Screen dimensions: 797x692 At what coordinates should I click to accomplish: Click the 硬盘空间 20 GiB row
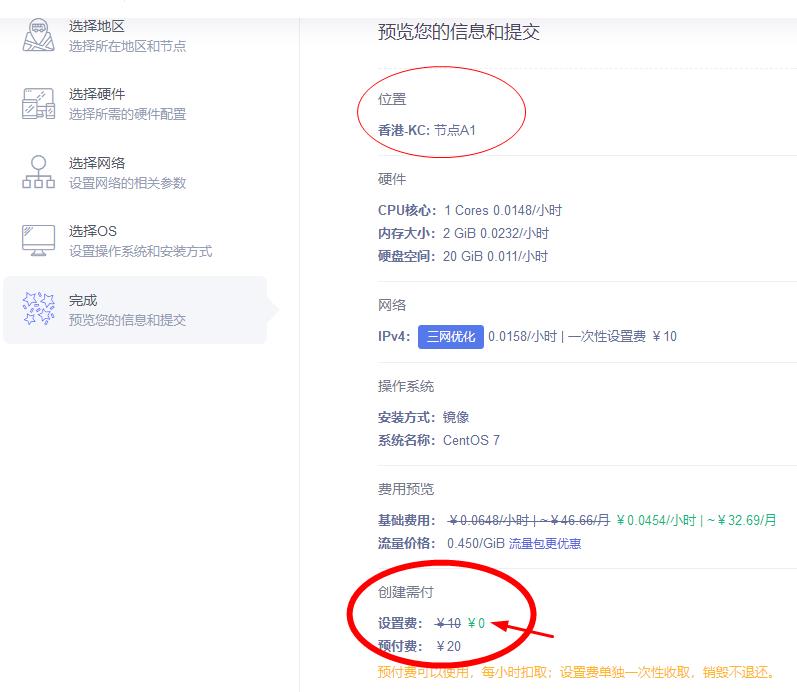tap(463, 256)
